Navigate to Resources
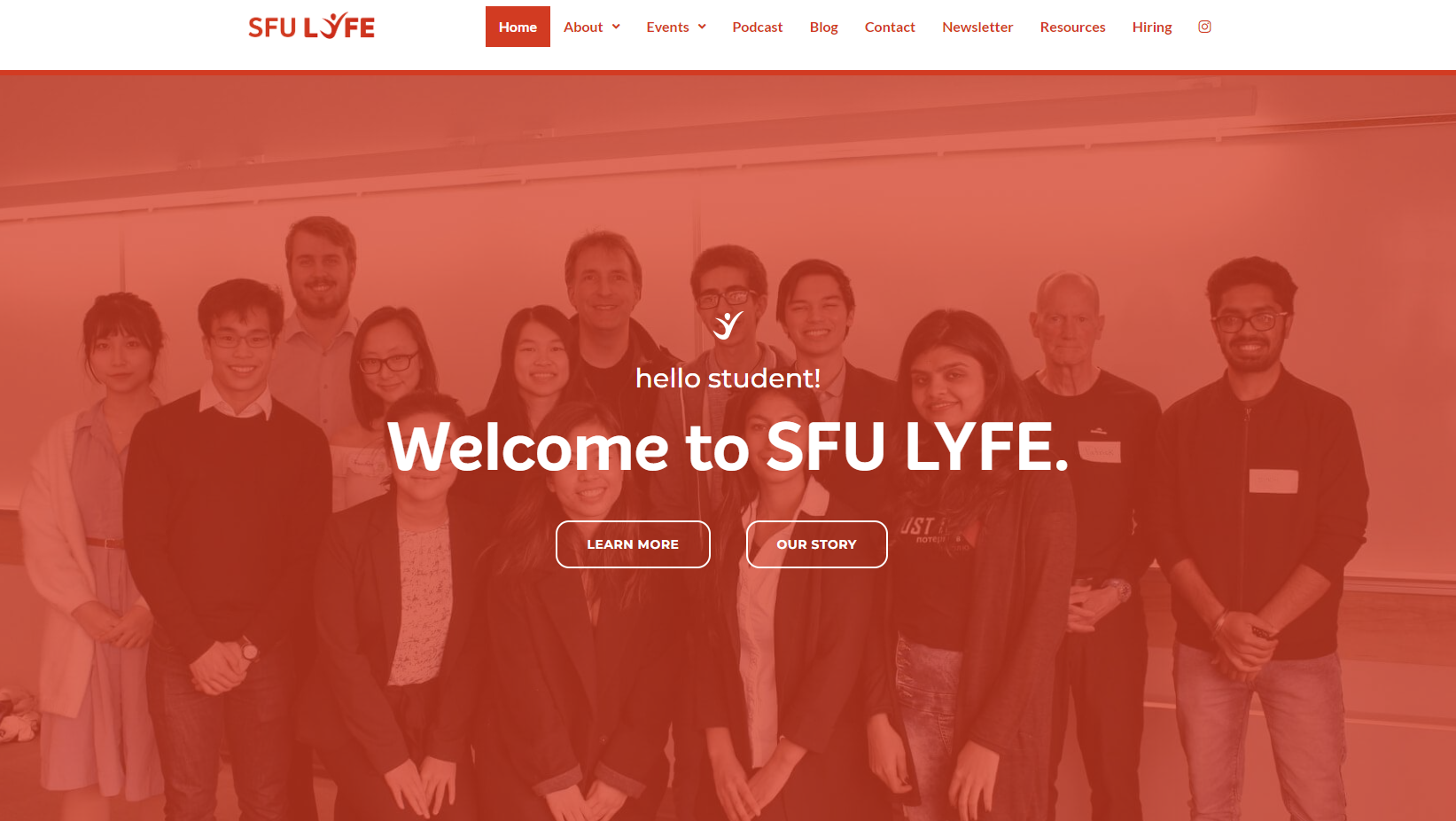This screenshot has width=1456, height=821. click(1073, 27)
